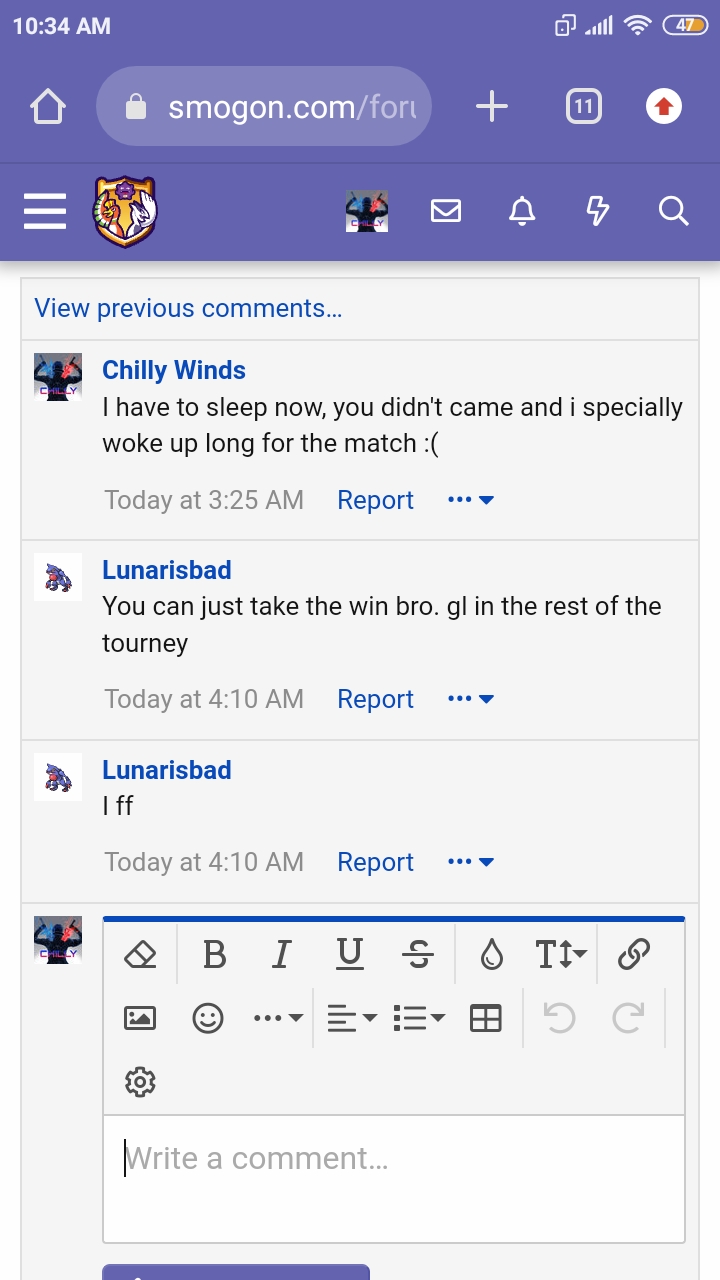Insert a link with the chain icon
The width and height of the screenshot is (720, 1280).
click(634, 955)
